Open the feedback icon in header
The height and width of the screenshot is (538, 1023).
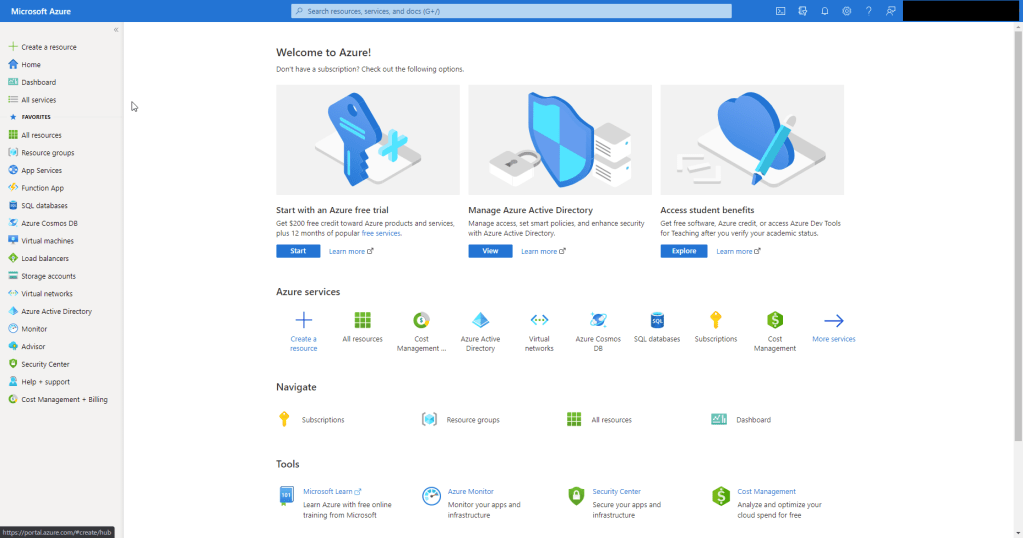tap(890, 11)
